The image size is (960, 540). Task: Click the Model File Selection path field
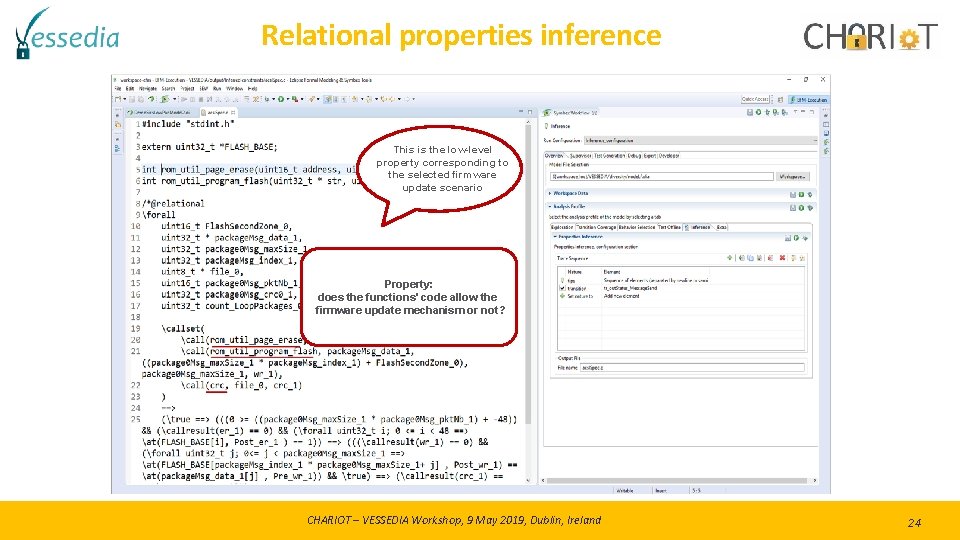pos(662,176)
